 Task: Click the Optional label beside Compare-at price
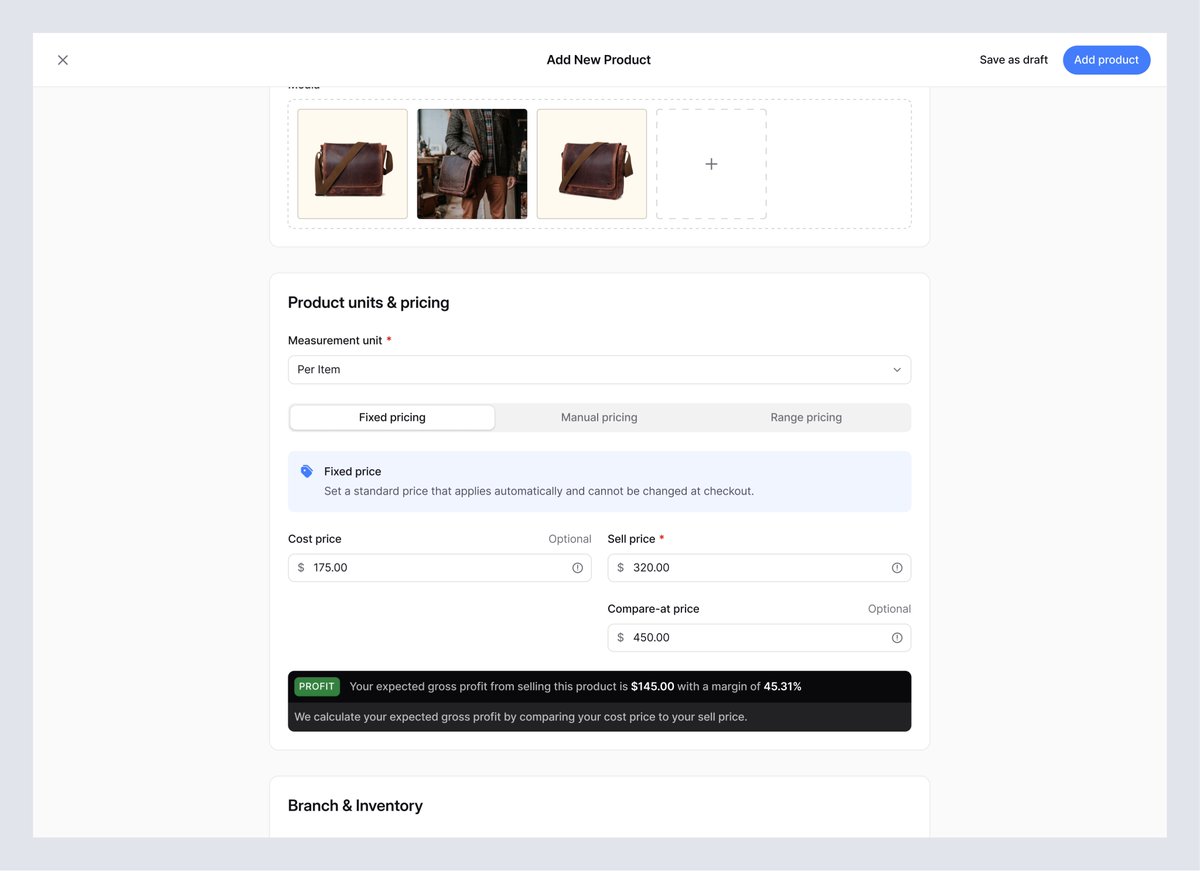889,609
